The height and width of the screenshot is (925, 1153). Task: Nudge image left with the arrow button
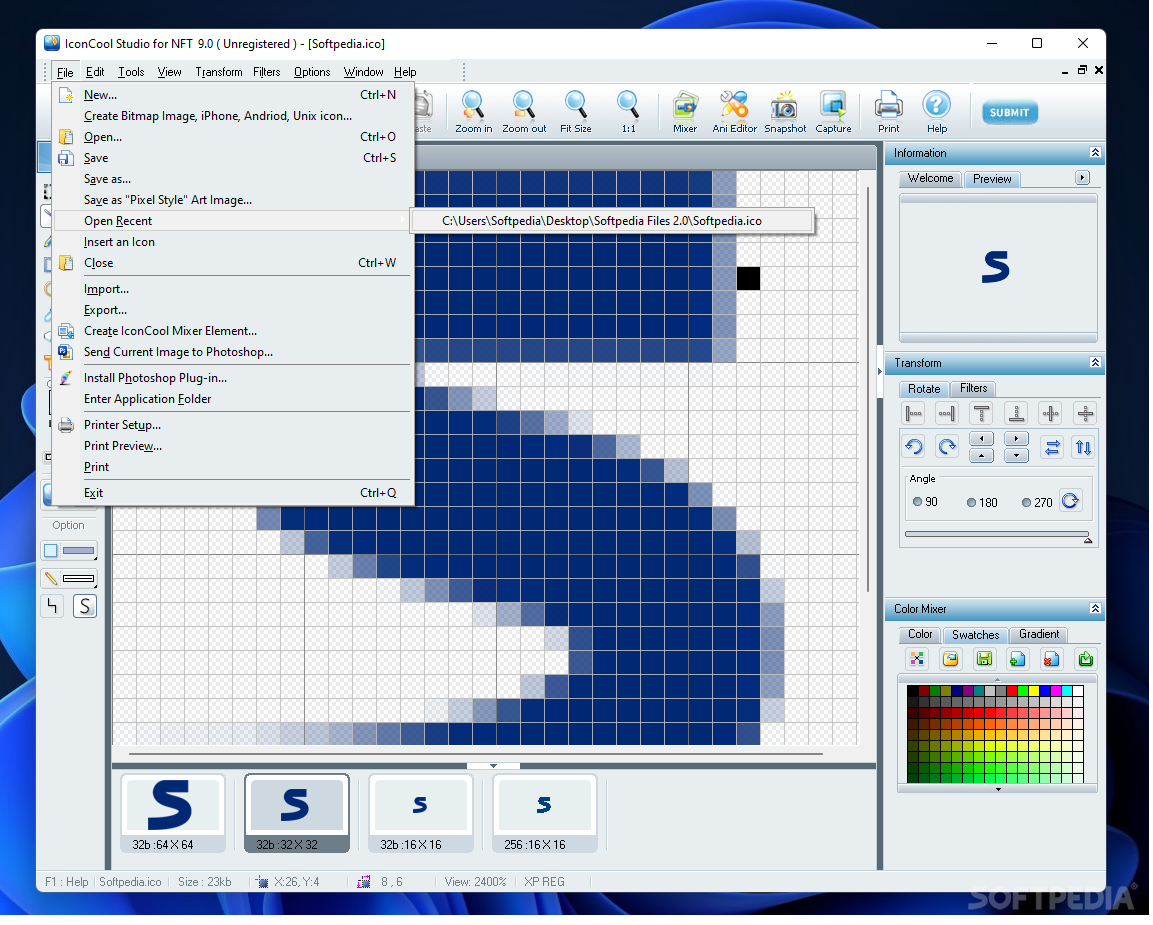point(983,440)
